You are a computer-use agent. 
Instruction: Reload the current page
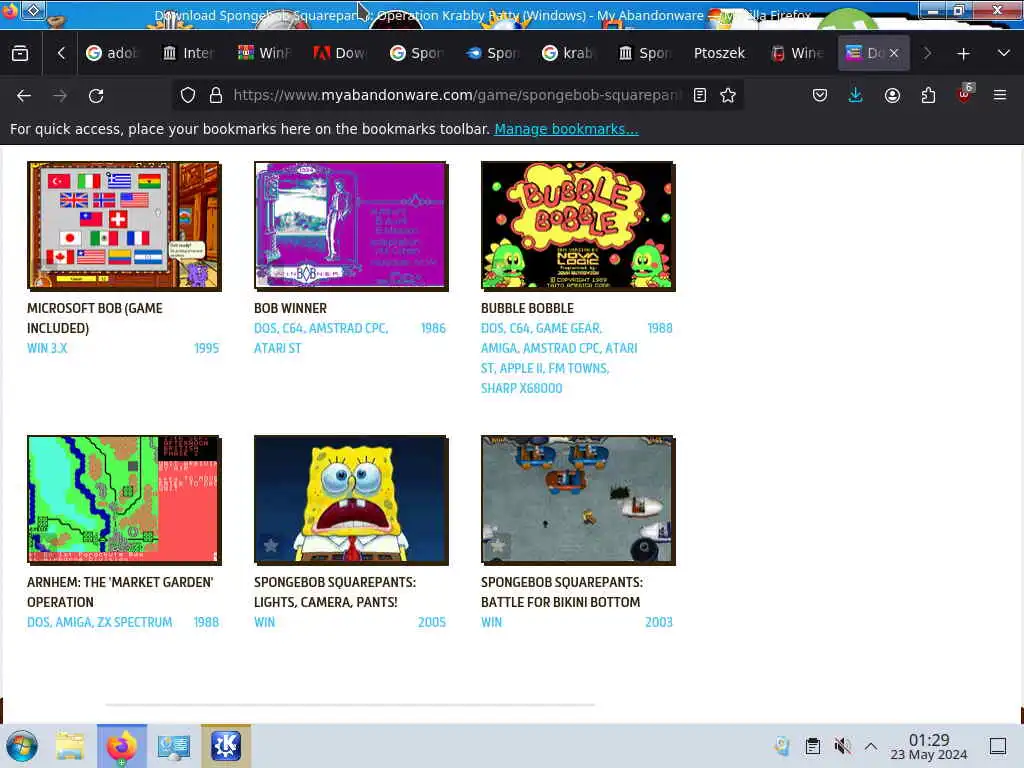click(96, 95)
